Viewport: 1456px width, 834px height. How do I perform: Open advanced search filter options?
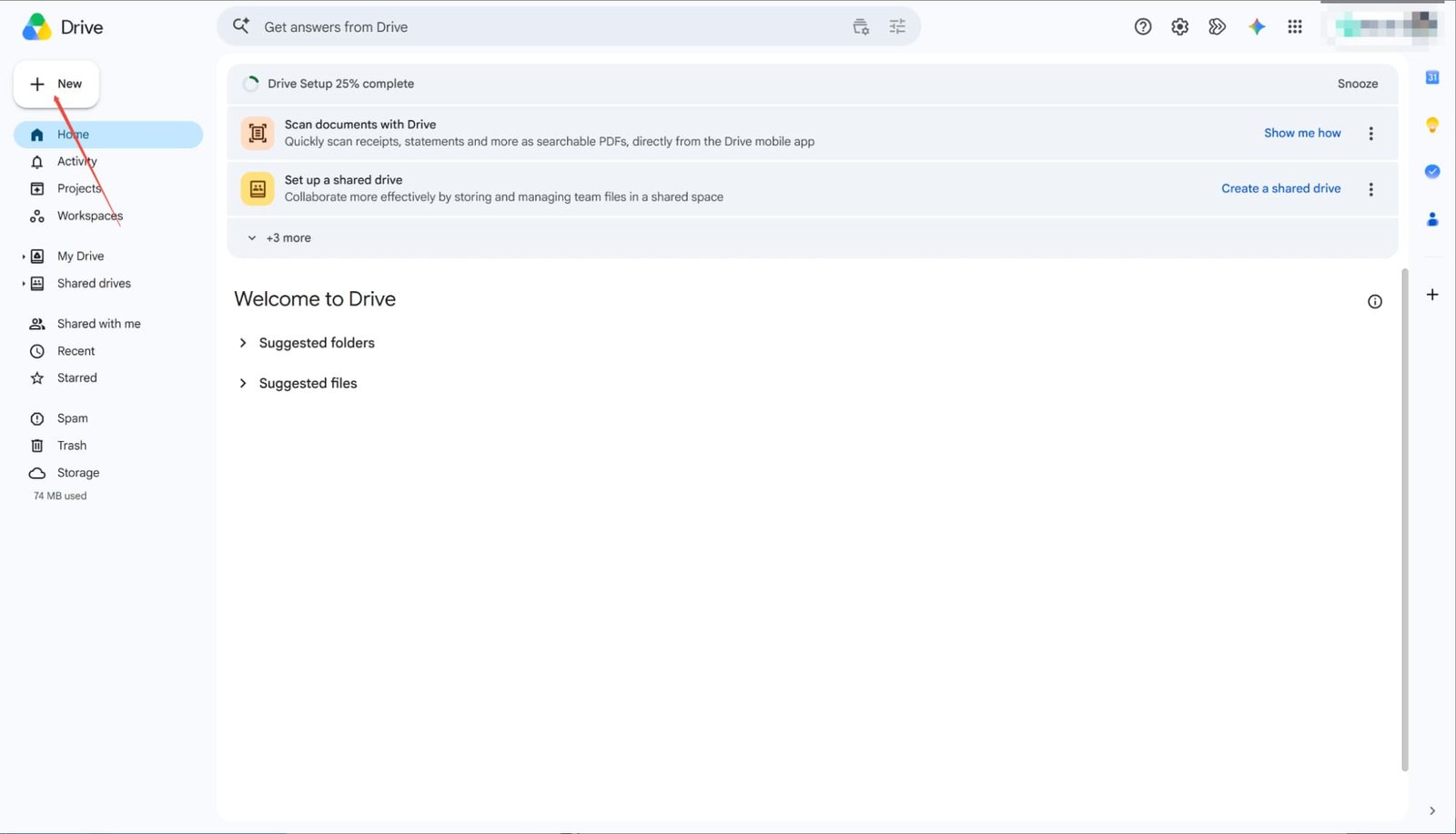pyautogui.click(x=897, y=27)
